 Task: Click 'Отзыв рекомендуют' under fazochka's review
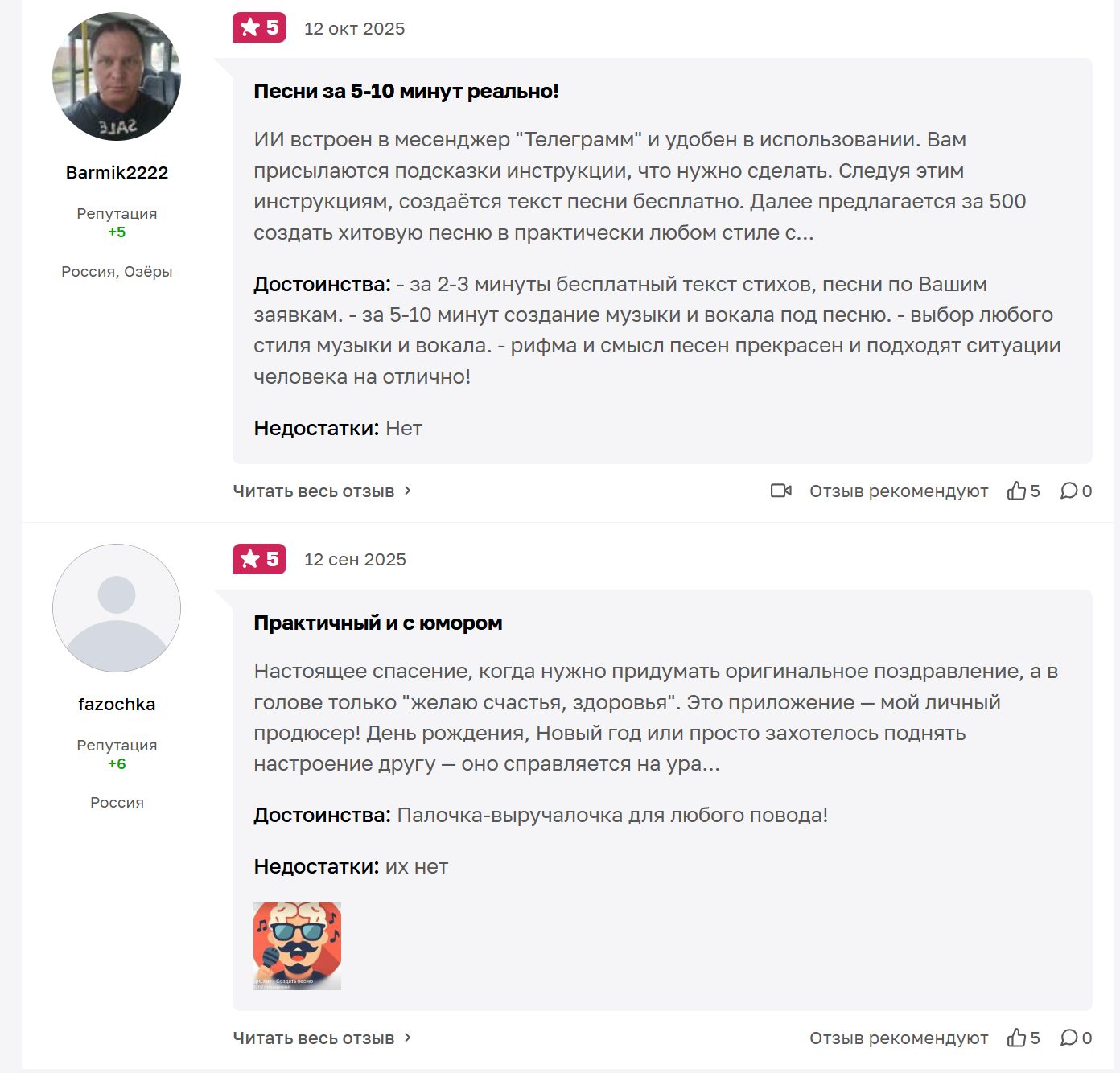click(x=898, y=1038)
